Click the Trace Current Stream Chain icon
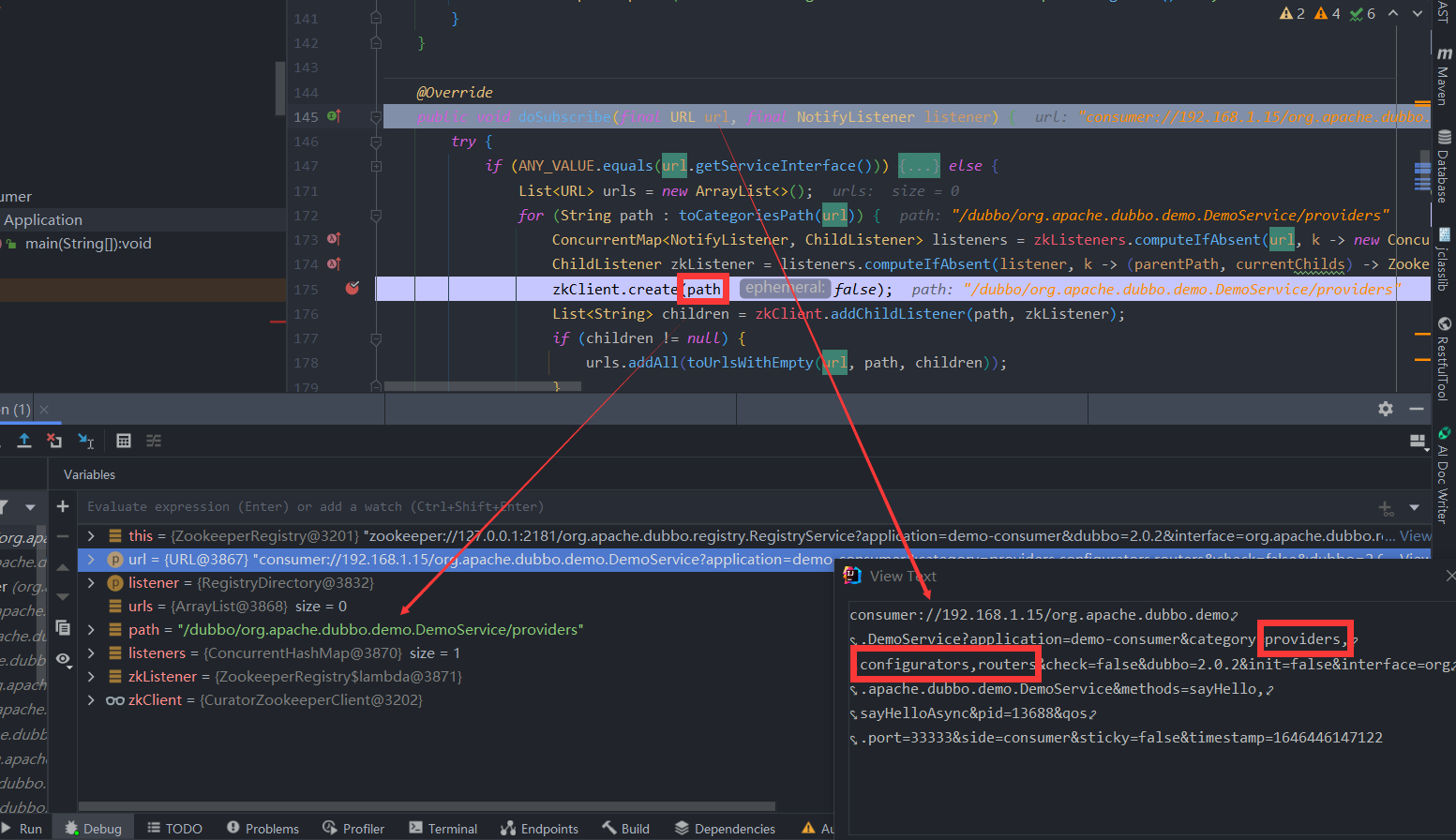 pyautogui.click(x=154, y=441)
